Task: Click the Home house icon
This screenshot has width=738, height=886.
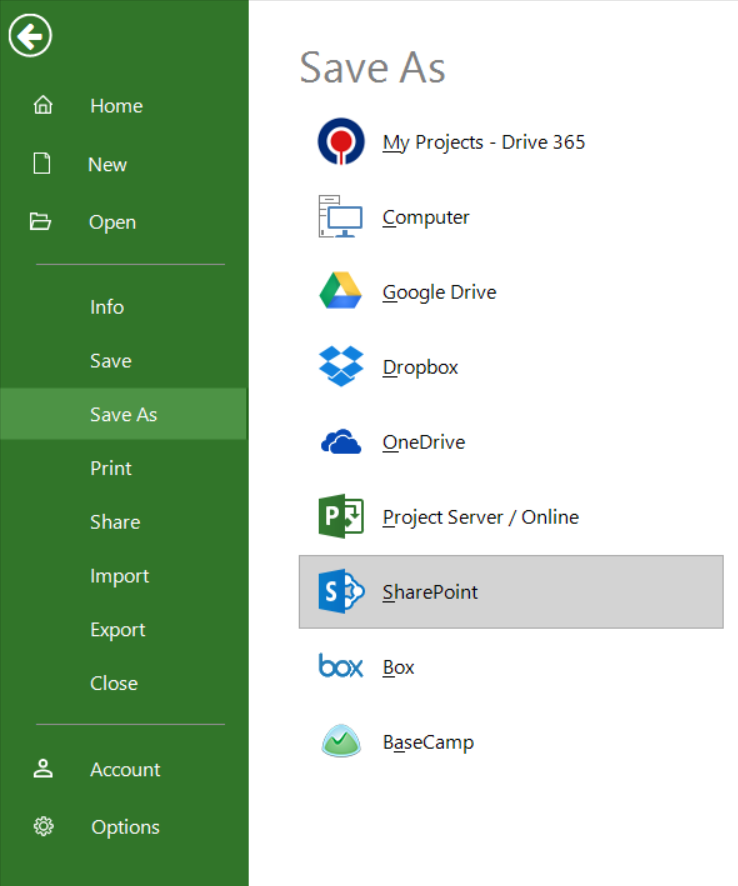Action: [43, 105]
